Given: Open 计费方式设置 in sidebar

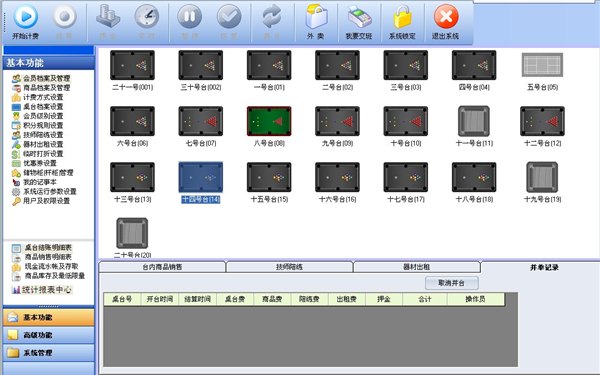Looking at the screenshot, I should pos(38,97).
